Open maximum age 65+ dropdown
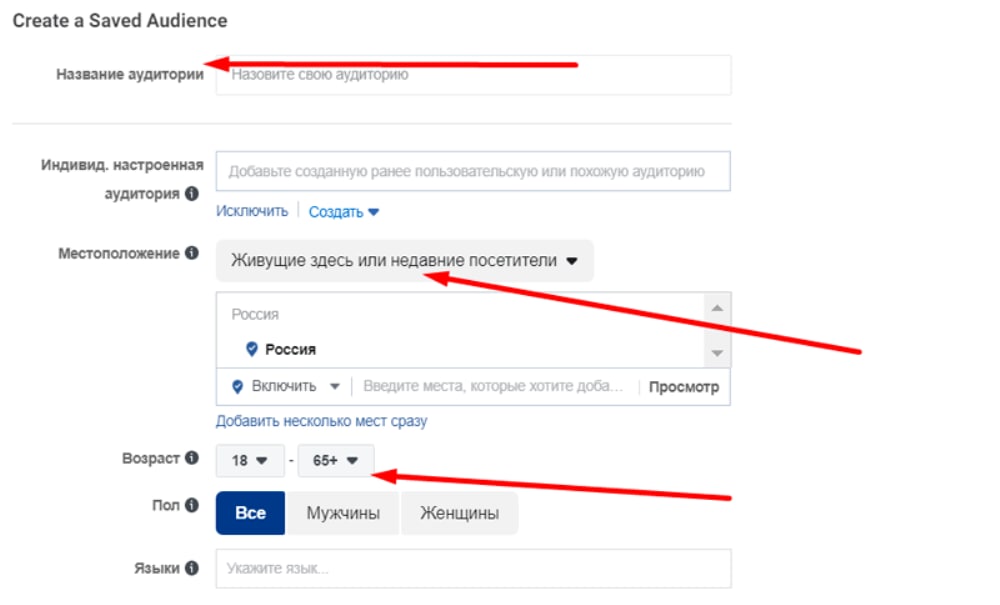 coord(335,461)
